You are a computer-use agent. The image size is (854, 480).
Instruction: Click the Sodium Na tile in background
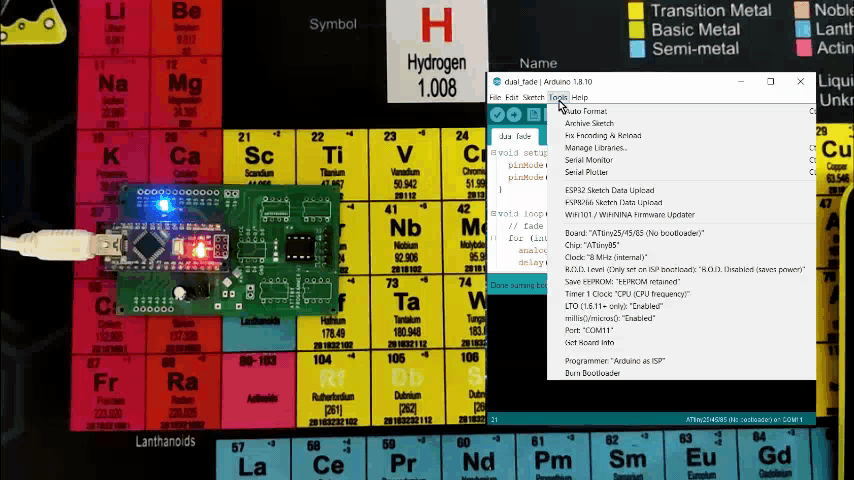pyautogui.click(x=113, y=93)
